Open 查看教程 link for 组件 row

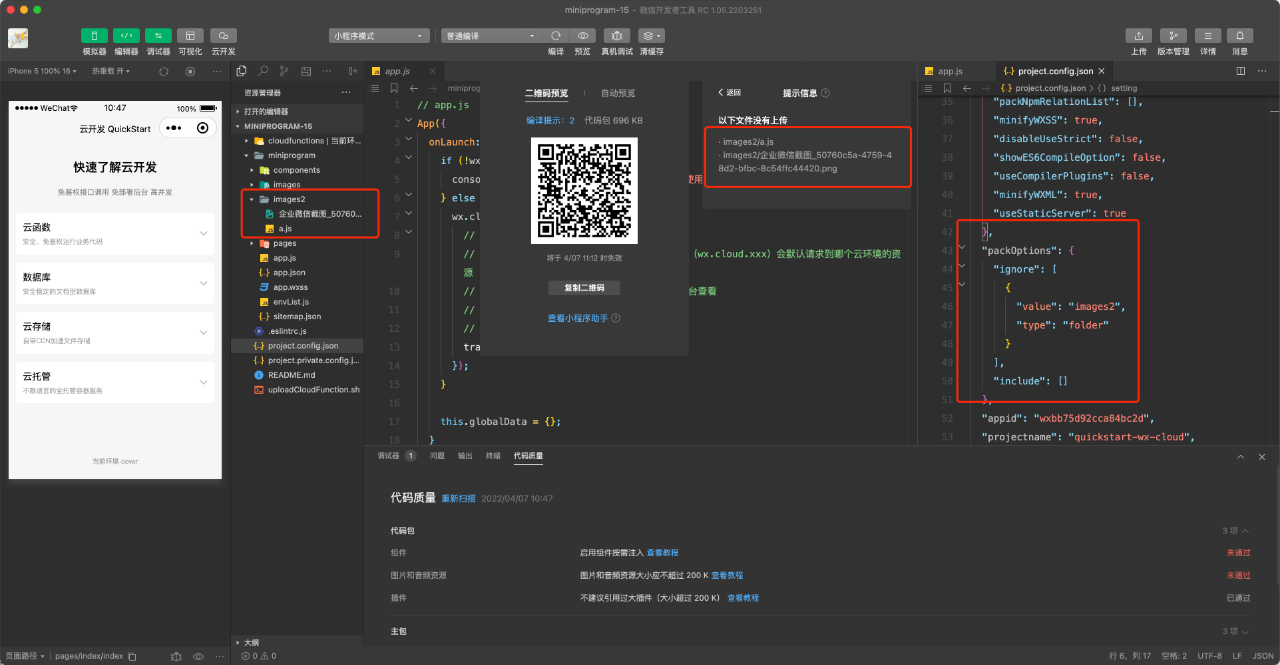point(662,552)
